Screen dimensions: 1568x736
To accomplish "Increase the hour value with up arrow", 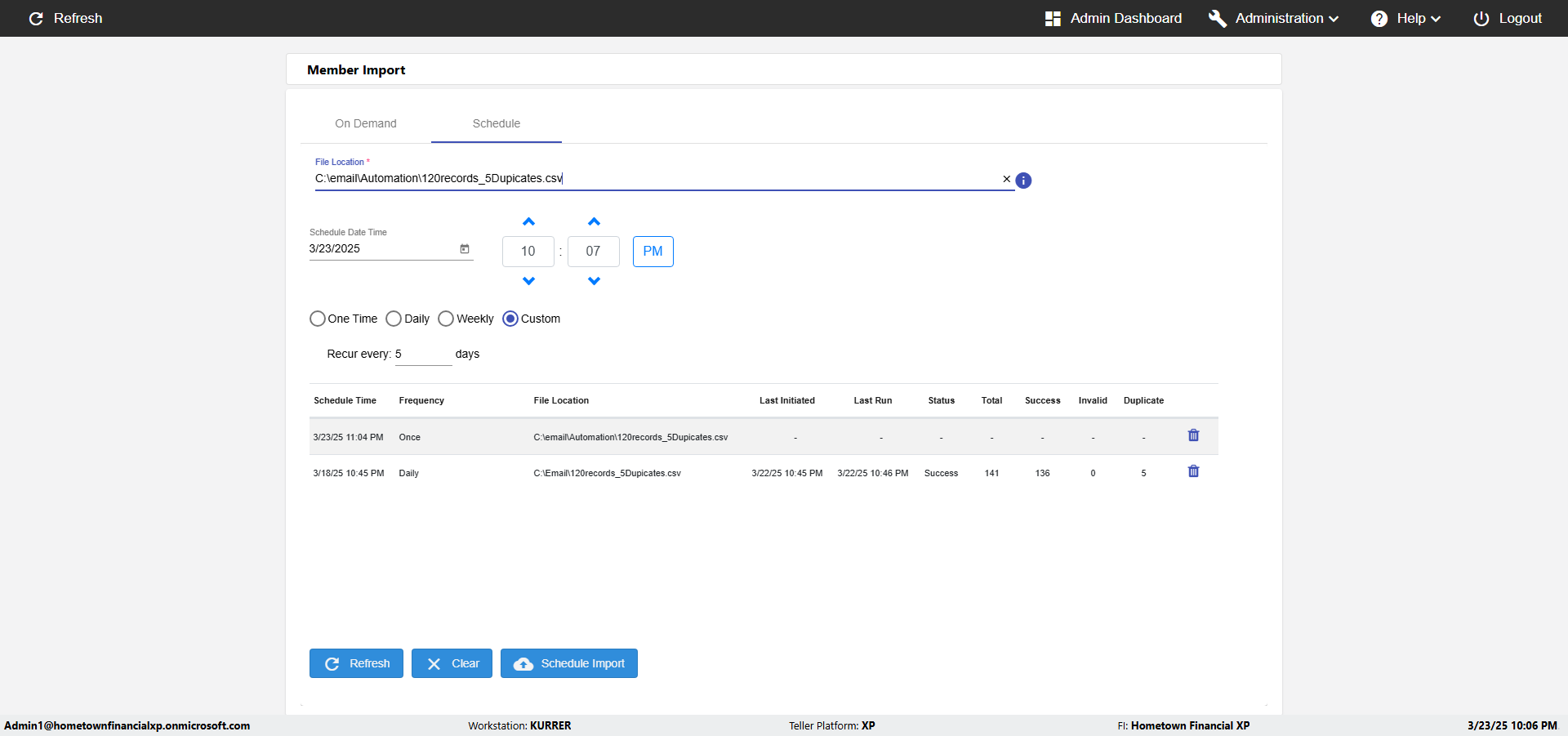I will pyautogui.click(x=528, y=222).
